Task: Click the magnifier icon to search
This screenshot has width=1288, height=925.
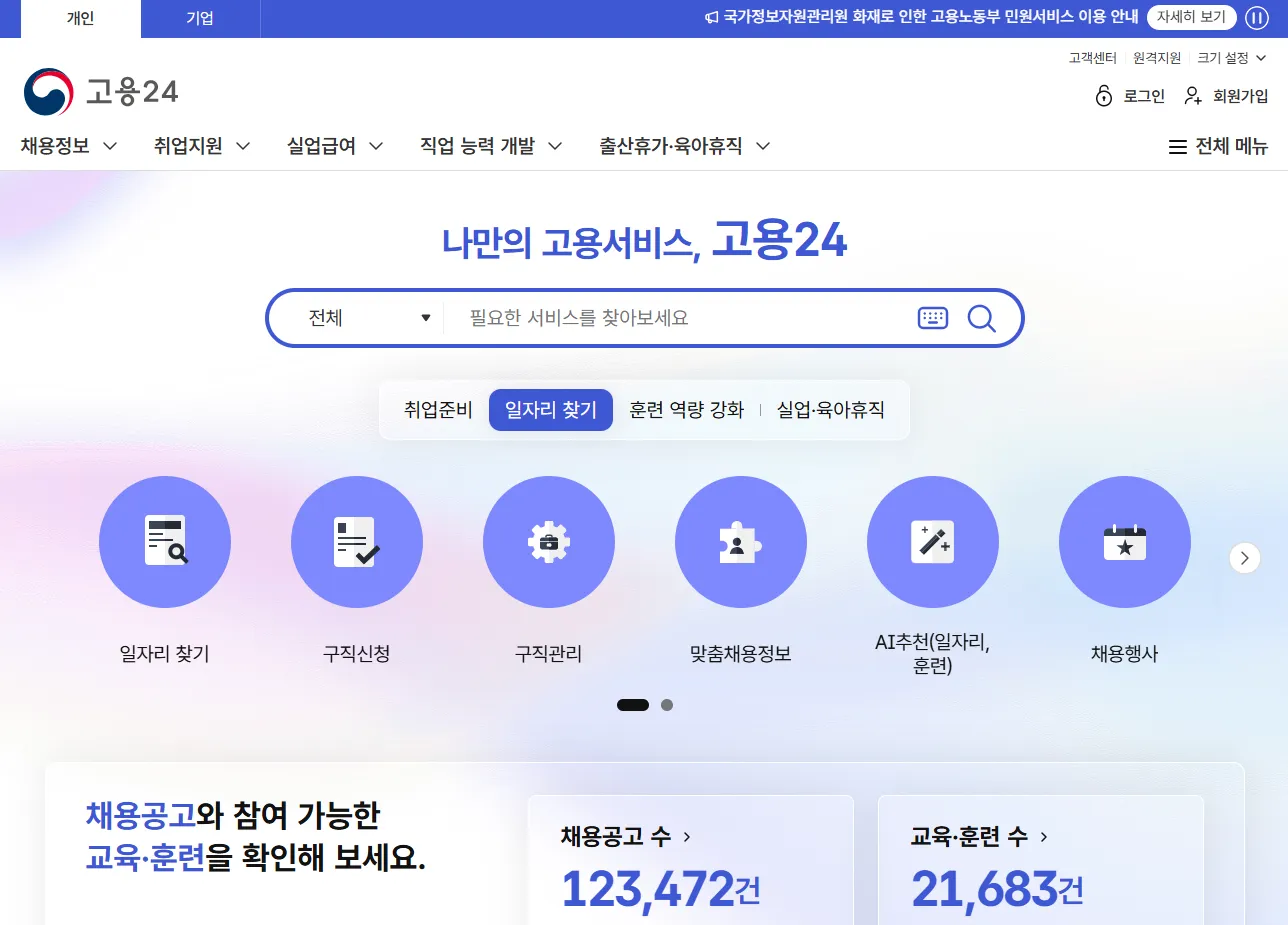Action: [x=981, y=318]
